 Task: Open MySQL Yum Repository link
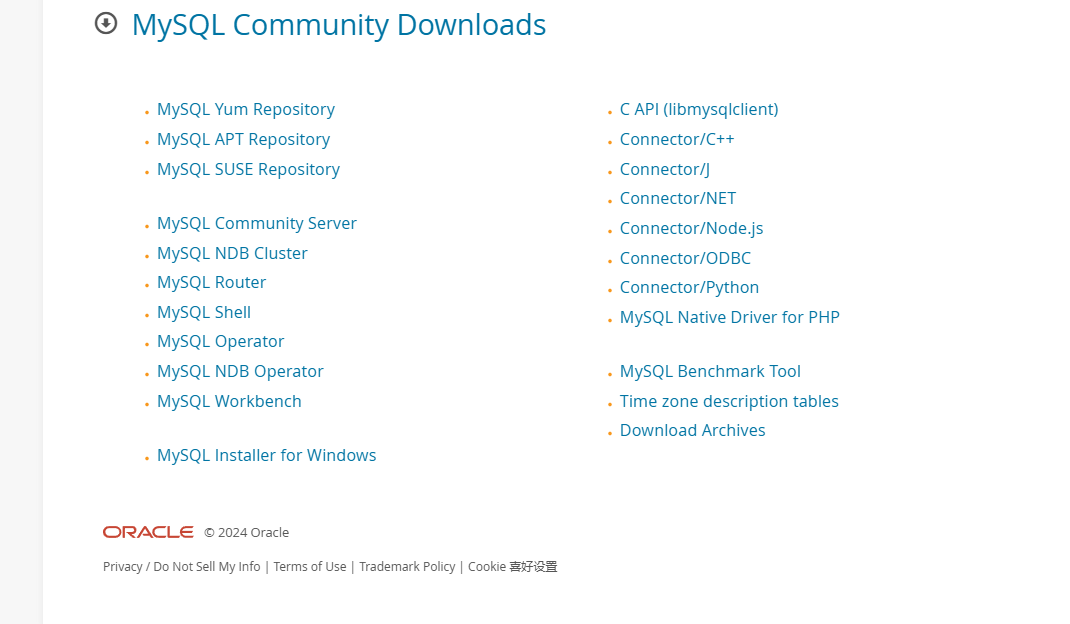246,109
